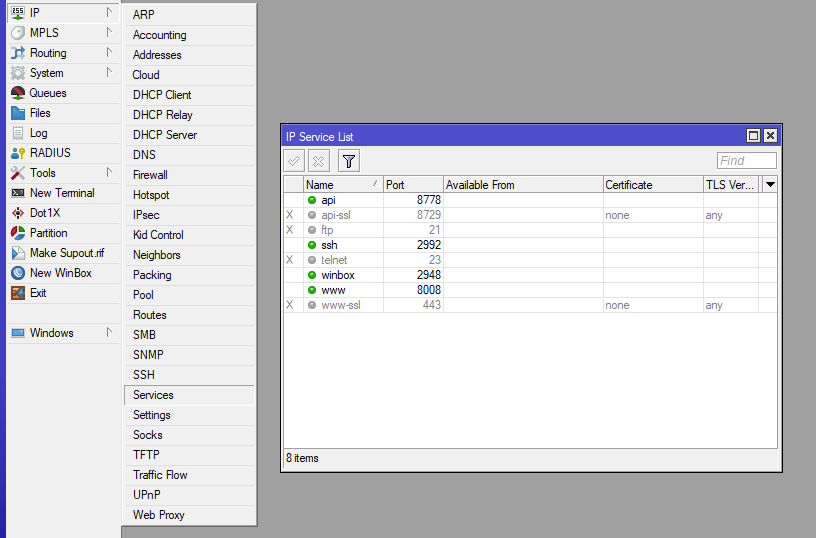The width and height of the screenshot is (816, 538).
Task: Open the Log sidebar entry
Action: (x=38, y=133)
